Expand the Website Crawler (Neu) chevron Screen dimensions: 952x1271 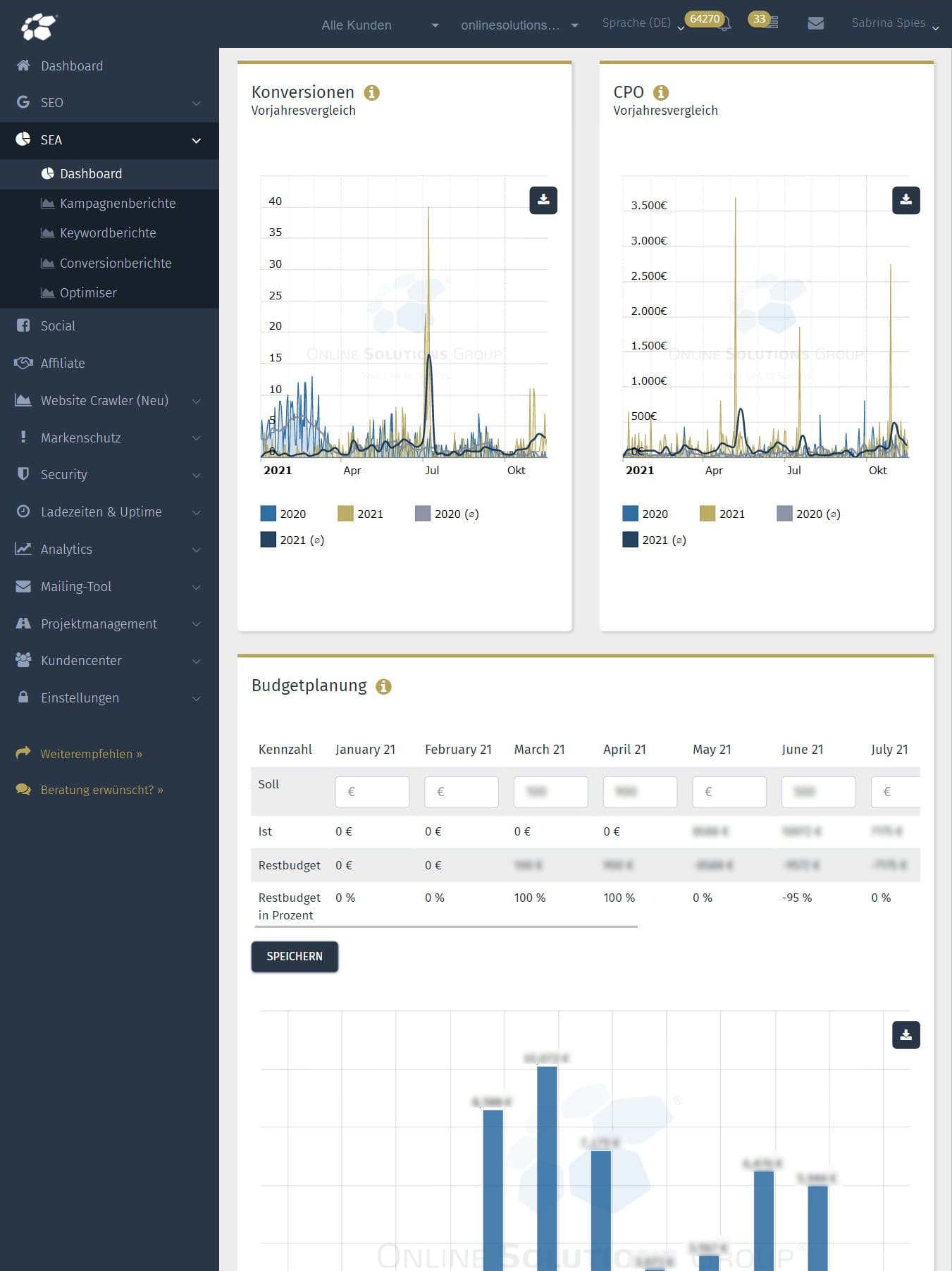tap(197, 401)
